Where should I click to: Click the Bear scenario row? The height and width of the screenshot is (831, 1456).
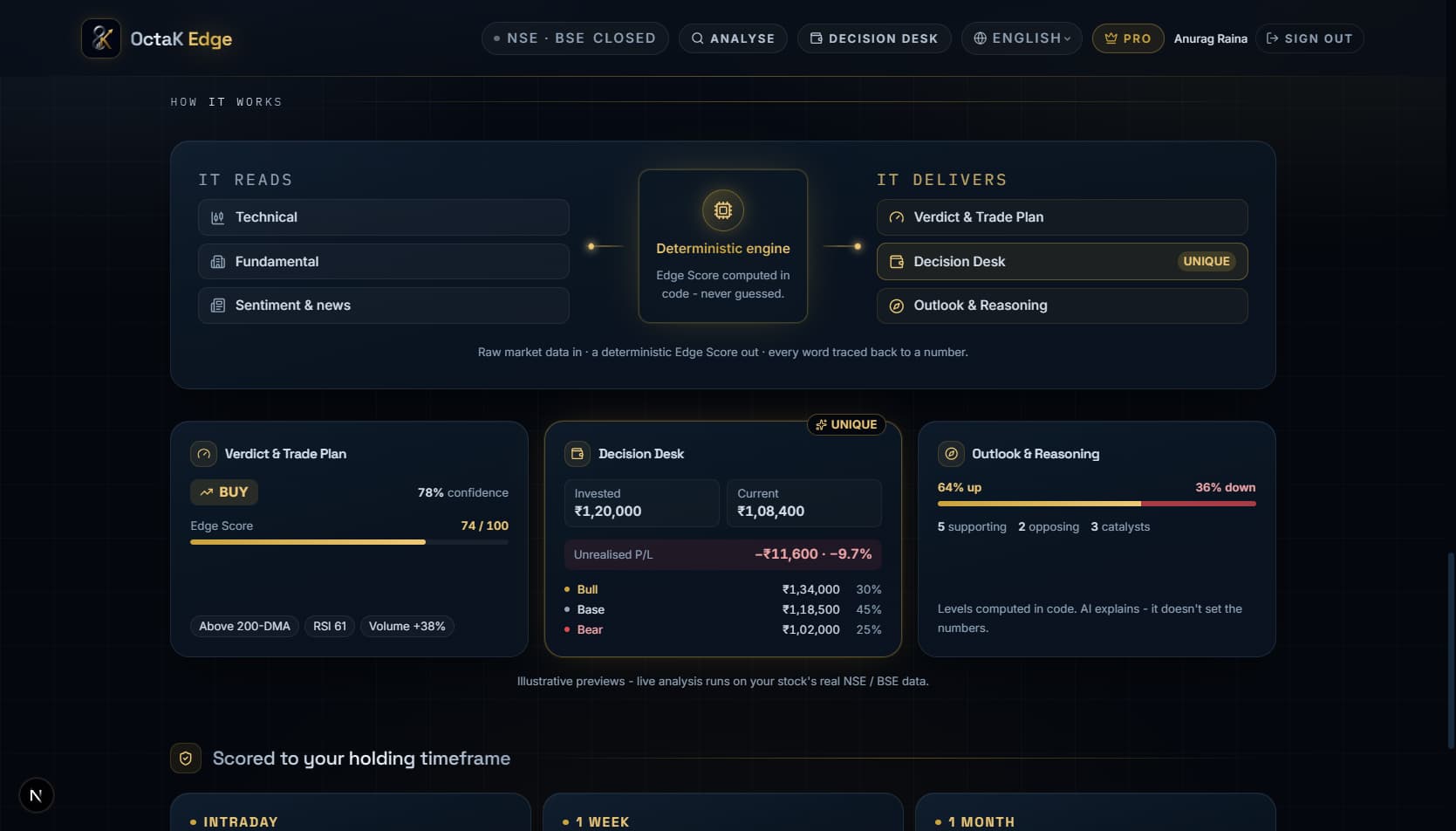(x=723, y=630)
